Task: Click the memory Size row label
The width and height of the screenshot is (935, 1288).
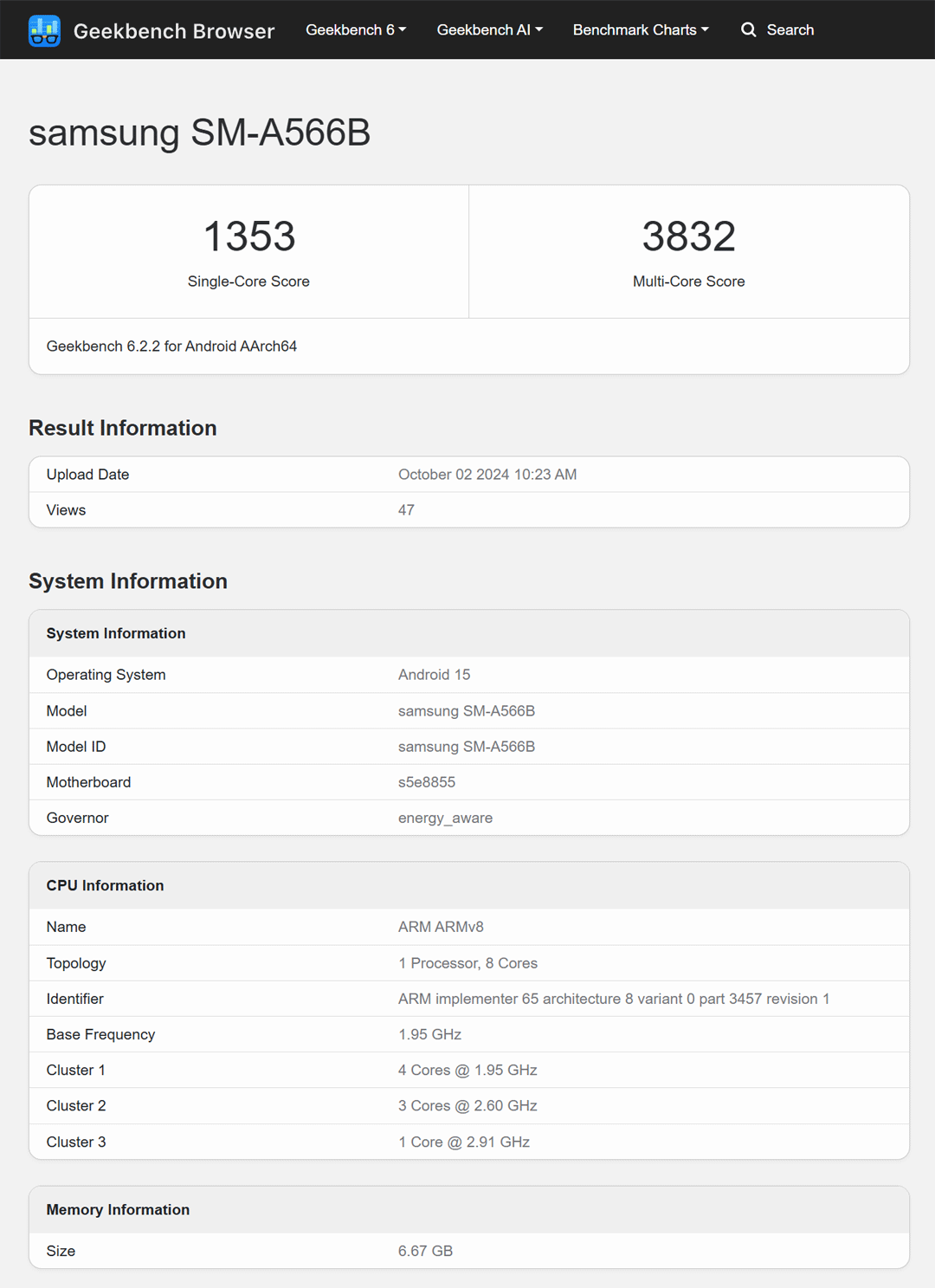Action: click(x=61, y=1251)
